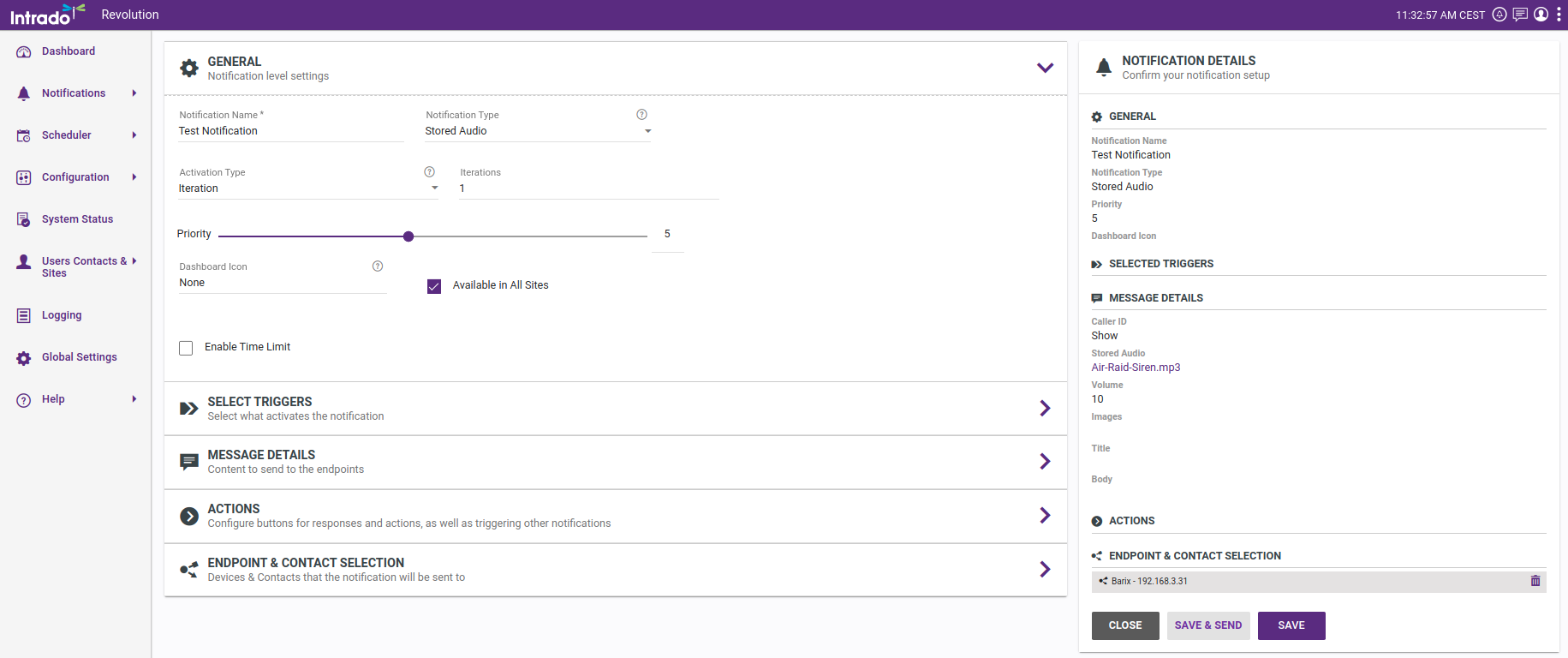
Task: Open the Air-Raid-Siren.mp3 link
Action: pos(1136,368)
